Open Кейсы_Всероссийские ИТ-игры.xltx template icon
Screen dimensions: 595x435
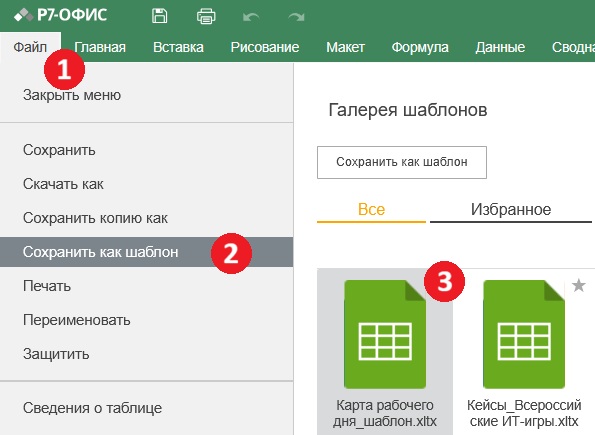coord(524,334)
